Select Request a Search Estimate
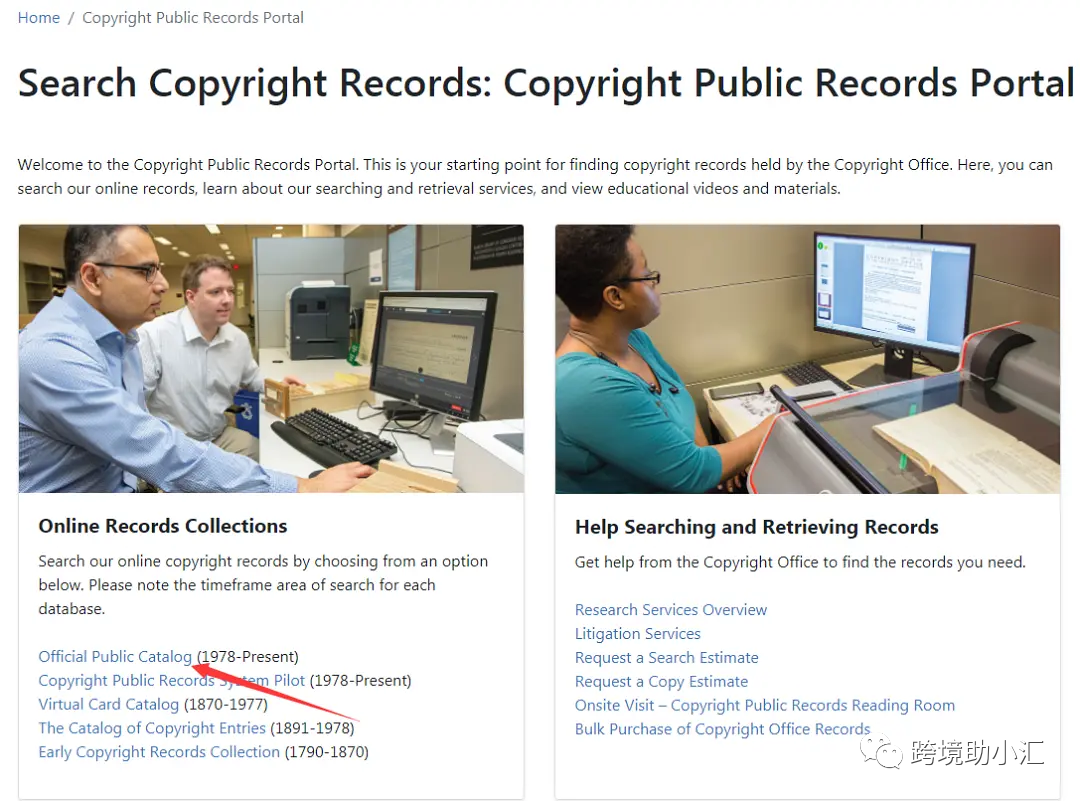1080x801 pixels. 667,658
